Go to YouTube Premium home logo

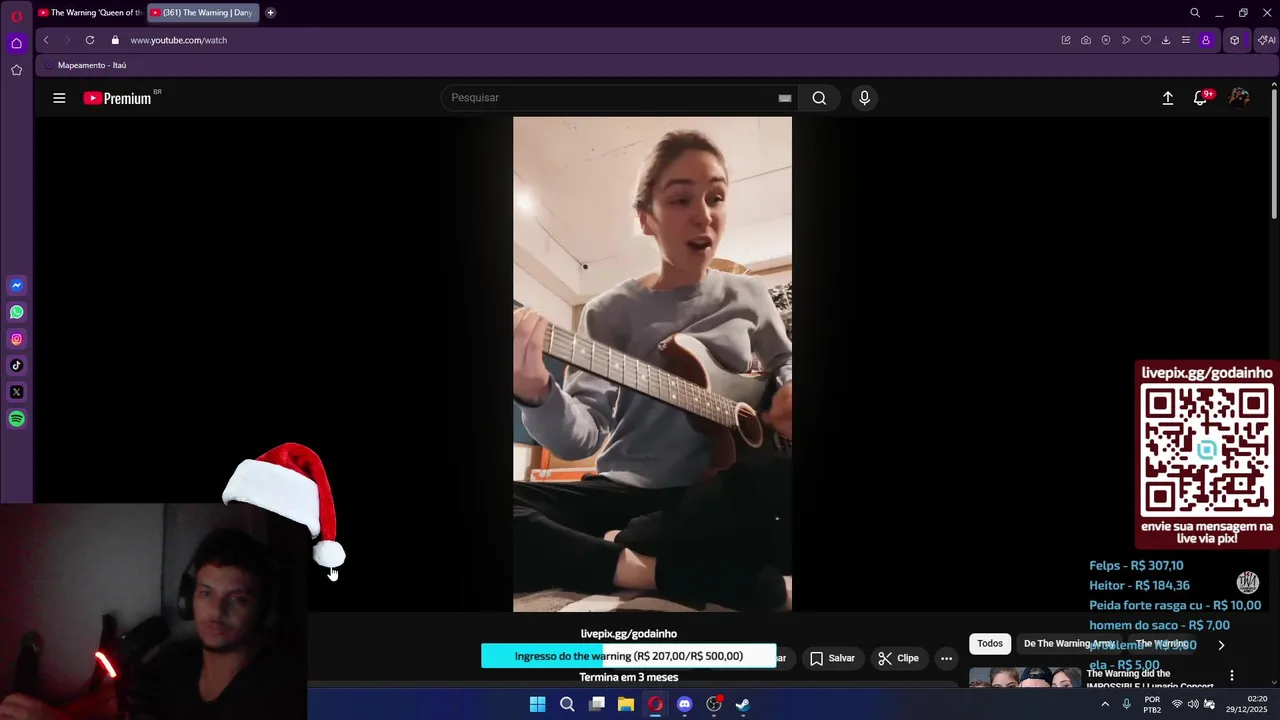coord(118,98)
